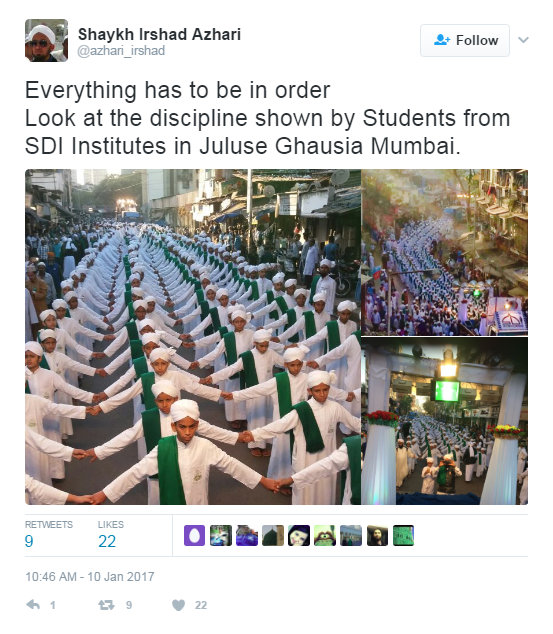
Task: Open the large photo of students holding hands
Action: [192, 337]
